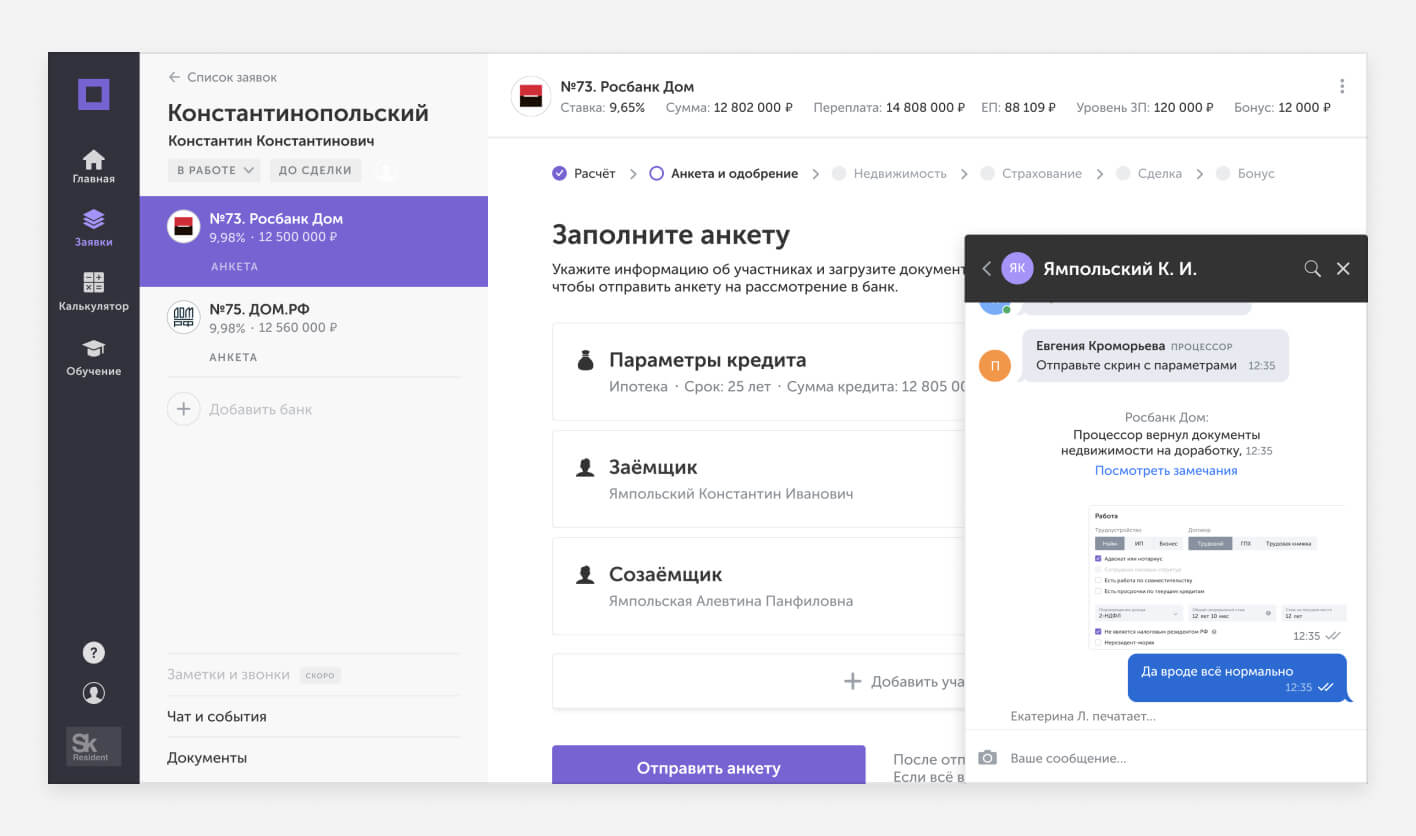
Task: Go to Анкета и одобрение step
Action: pos(724,173)
